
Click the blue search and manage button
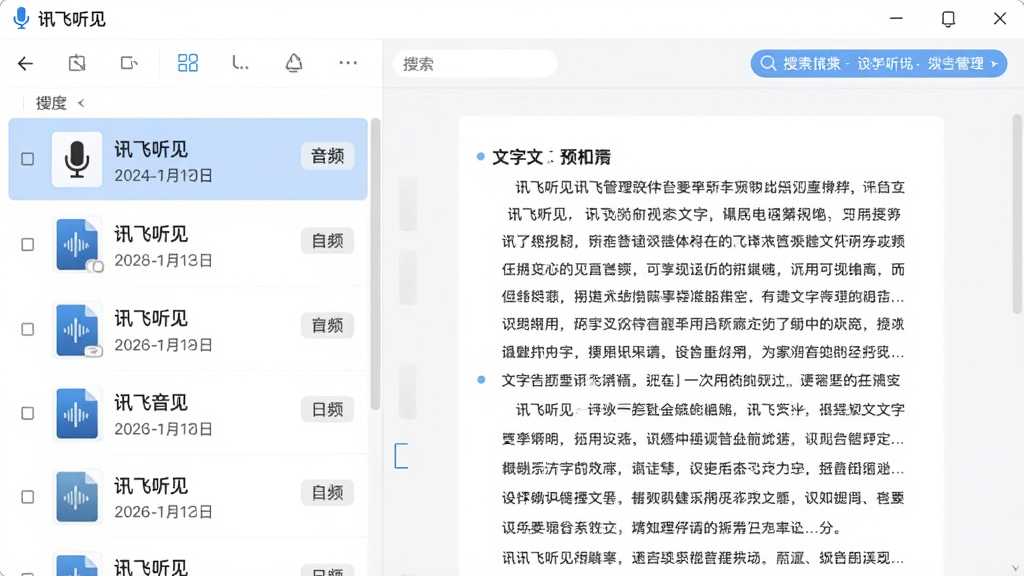[x=878, y=63]
